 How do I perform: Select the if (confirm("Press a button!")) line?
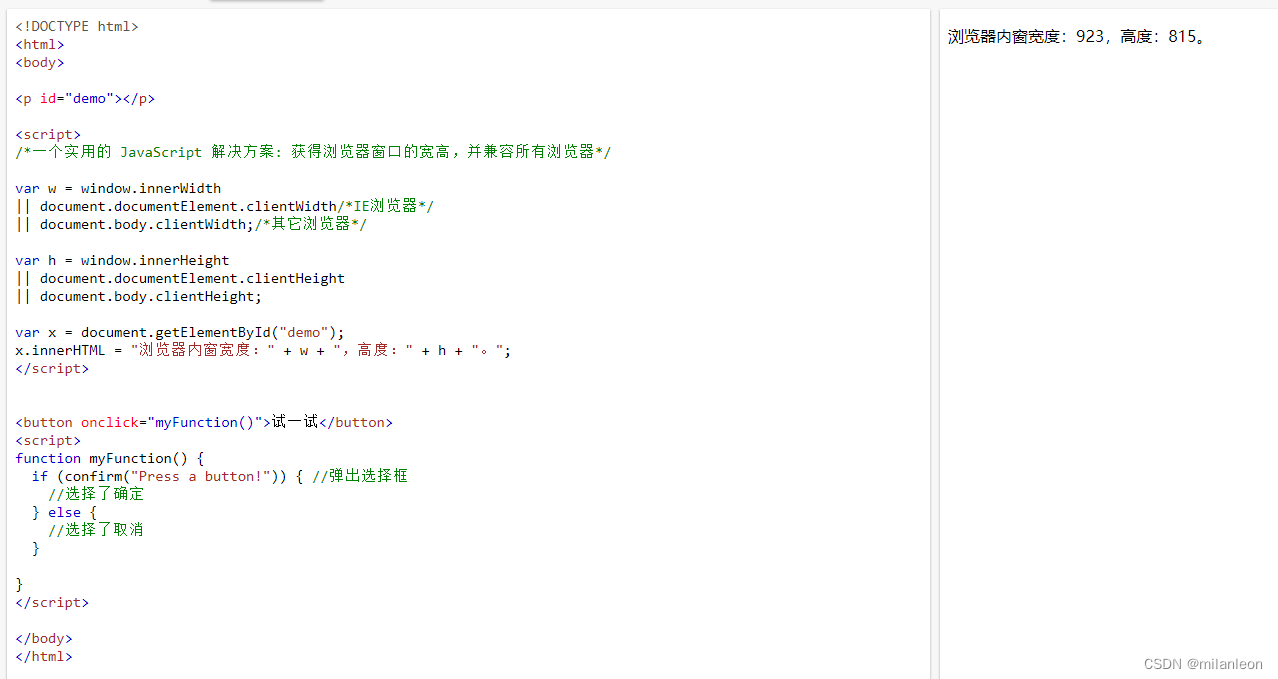coord(219,476)
